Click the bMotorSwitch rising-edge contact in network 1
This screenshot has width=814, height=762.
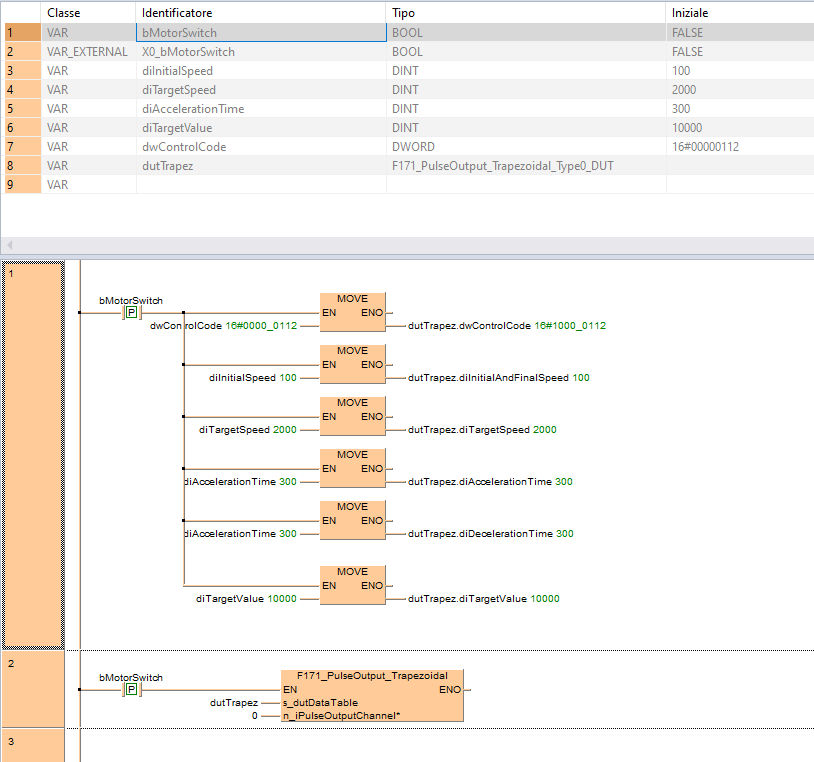(130, 313)
